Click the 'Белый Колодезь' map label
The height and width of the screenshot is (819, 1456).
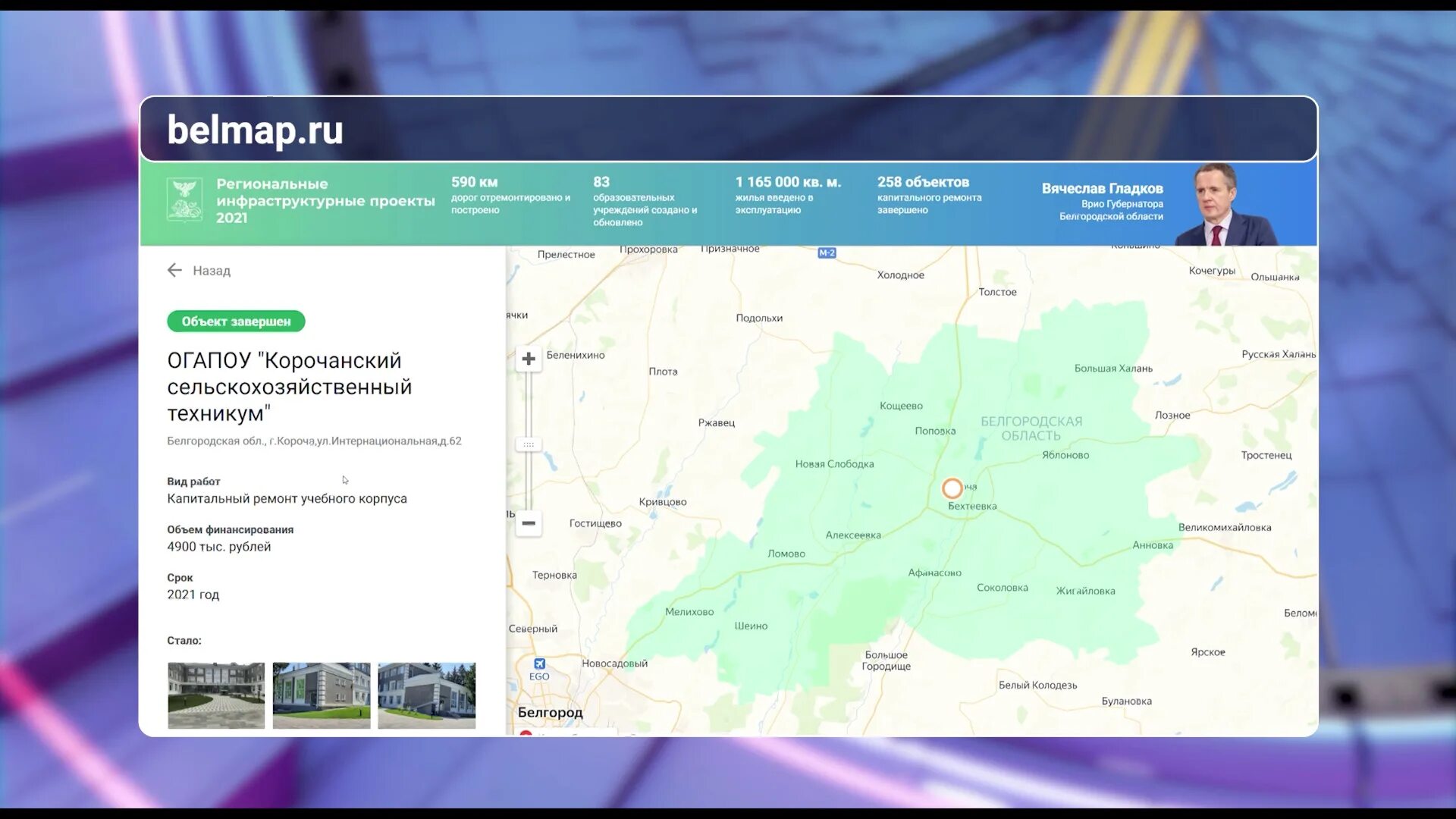[1037, 686]
